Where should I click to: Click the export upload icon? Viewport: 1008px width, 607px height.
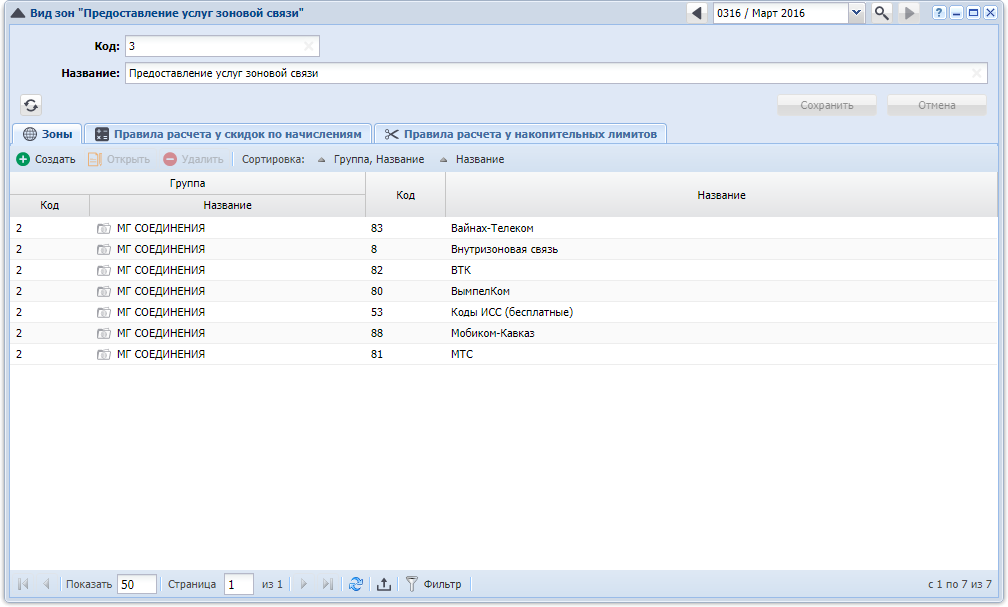tap(384, 584)
